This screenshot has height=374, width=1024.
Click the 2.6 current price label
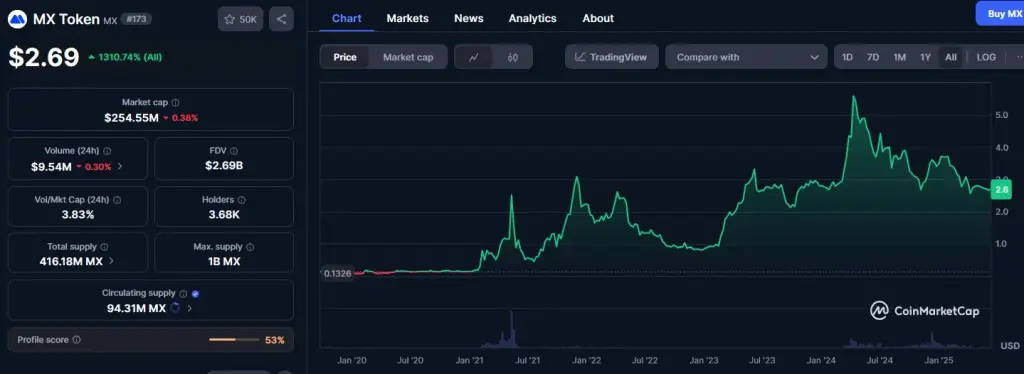1000,190
